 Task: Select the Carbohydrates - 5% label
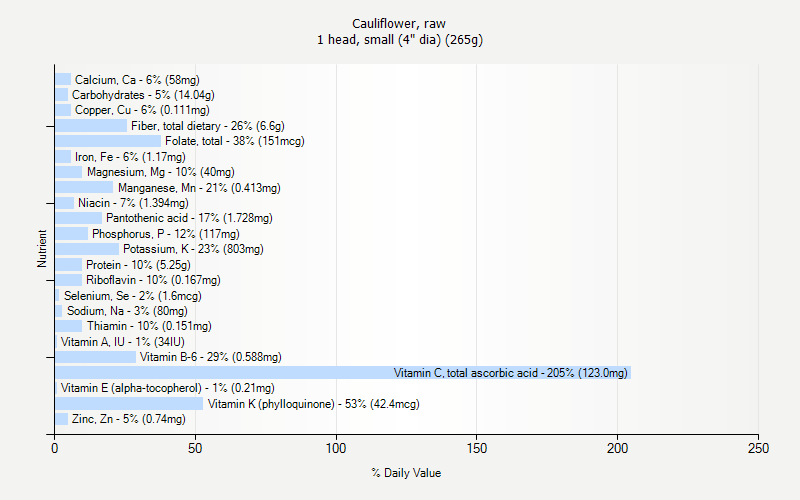pos(143,95)
